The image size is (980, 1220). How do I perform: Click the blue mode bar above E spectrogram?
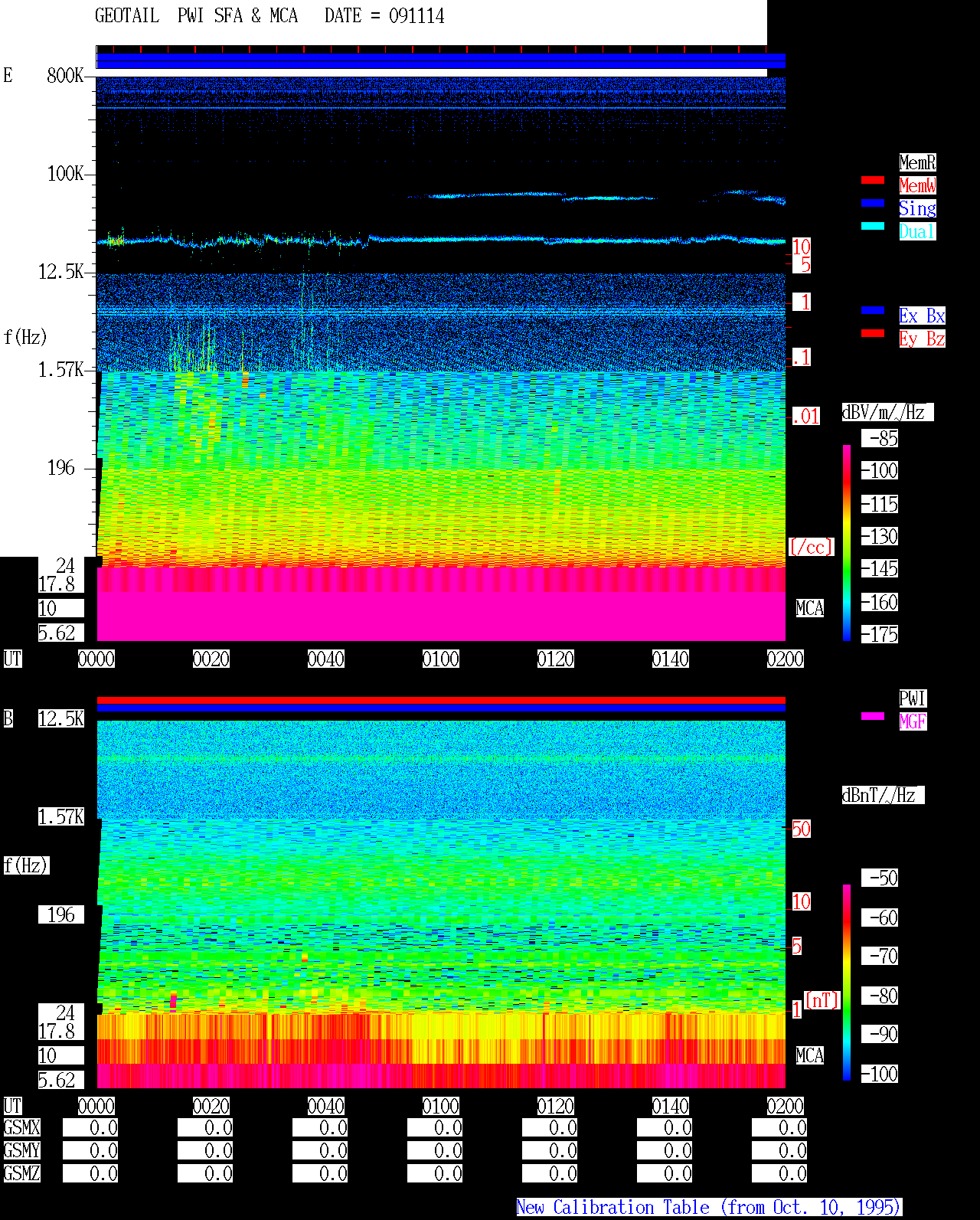coord(441,61)
